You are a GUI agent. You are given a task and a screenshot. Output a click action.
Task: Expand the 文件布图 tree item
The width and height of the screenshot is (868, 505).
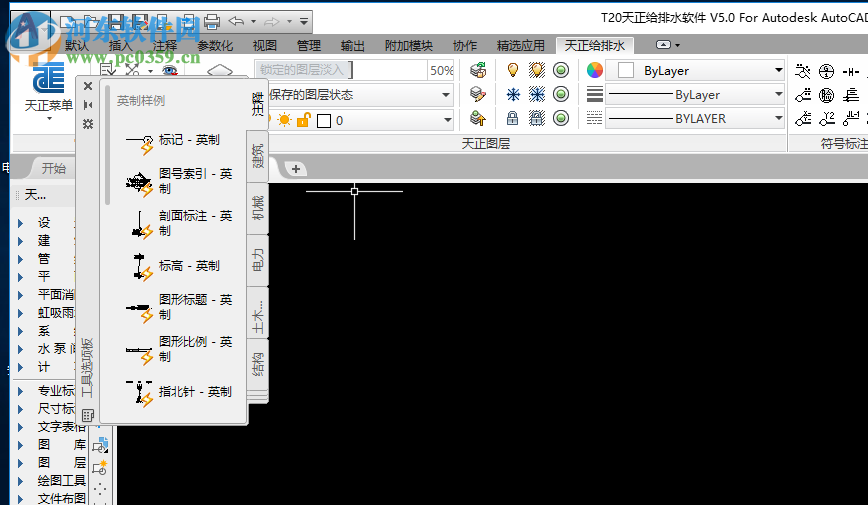[20, 498]
